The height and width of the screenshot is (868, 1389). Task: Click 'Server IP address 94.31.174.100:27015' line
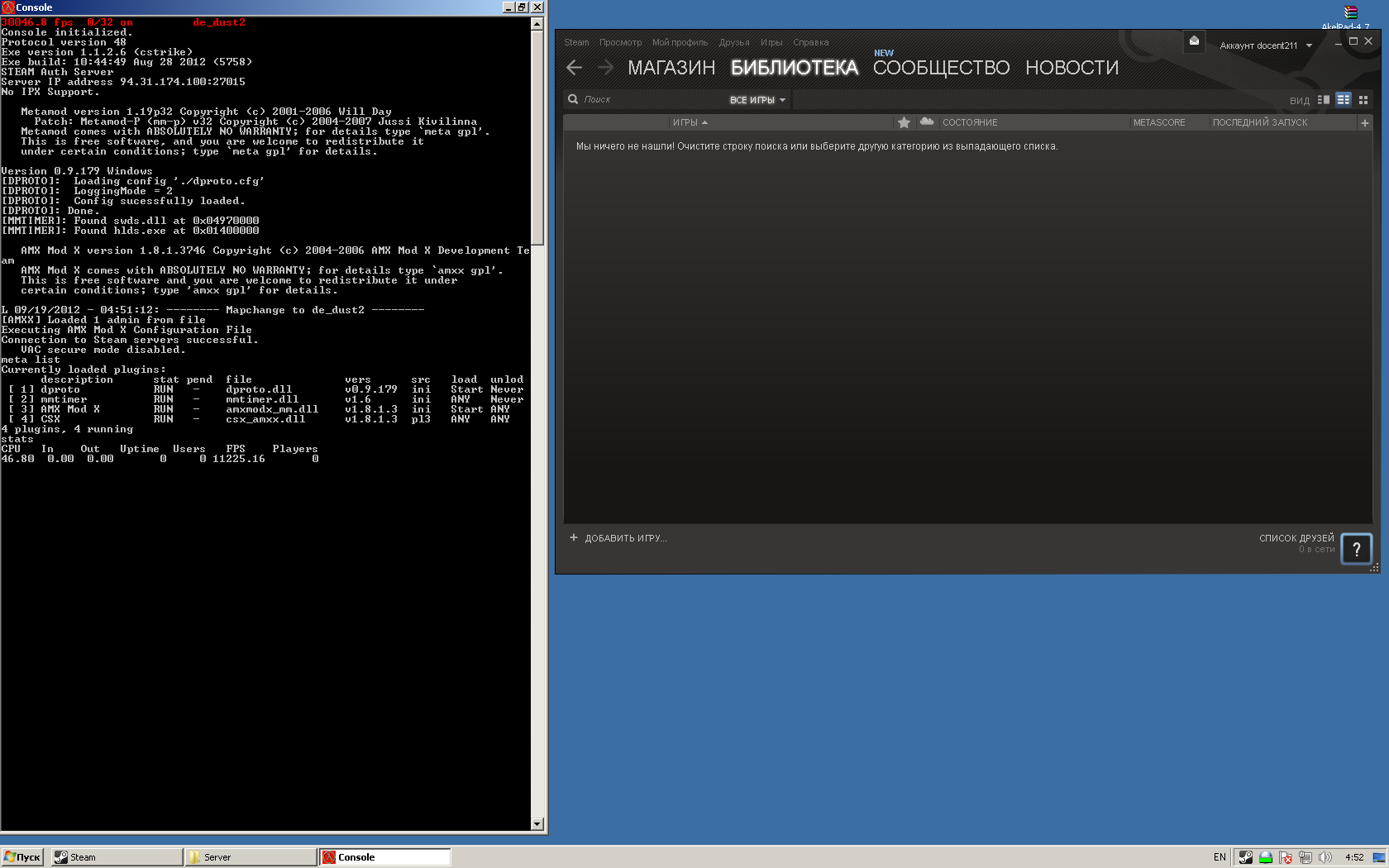pos(123,82)
